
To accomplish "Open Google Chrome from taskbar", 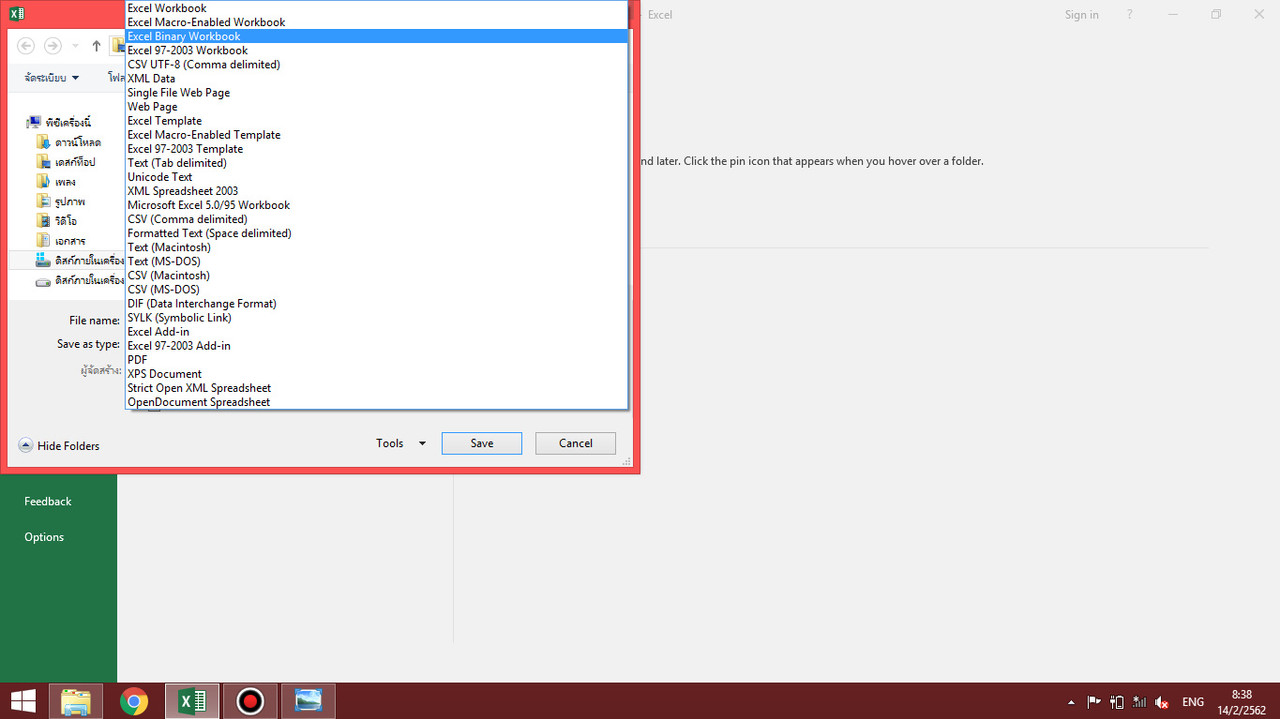I will pyautogui.click(x=134, y=701).
